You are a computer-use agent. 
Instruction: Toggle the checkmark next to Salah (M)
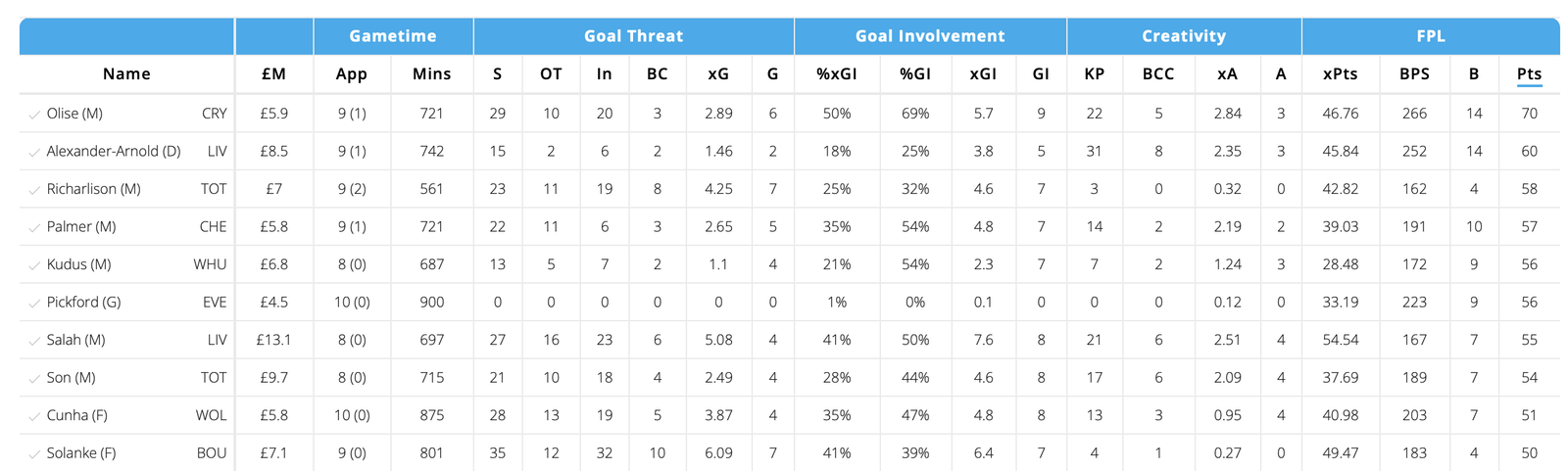pos(34,341)
